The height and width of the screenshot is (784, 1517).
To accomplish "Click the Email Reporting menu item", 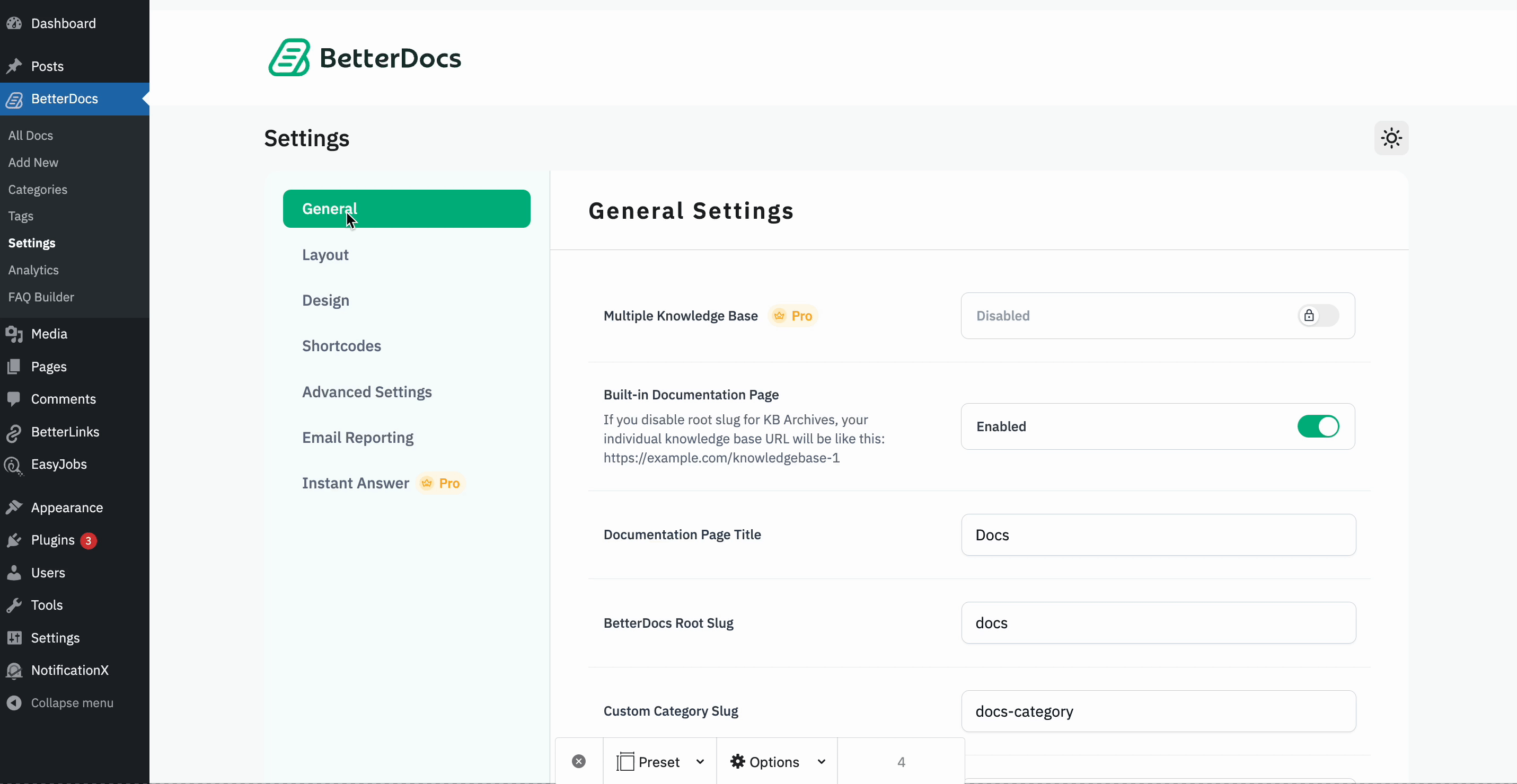I will pyautogui.click(x=358, y=437).
